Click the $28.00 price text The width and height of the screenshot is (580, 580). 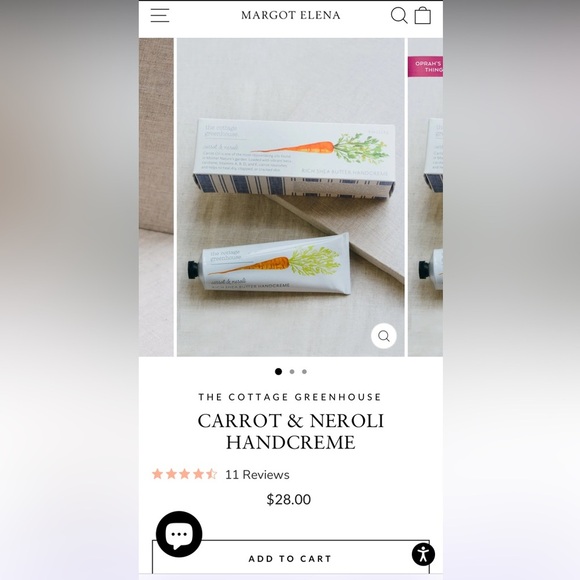click(289, 499)
